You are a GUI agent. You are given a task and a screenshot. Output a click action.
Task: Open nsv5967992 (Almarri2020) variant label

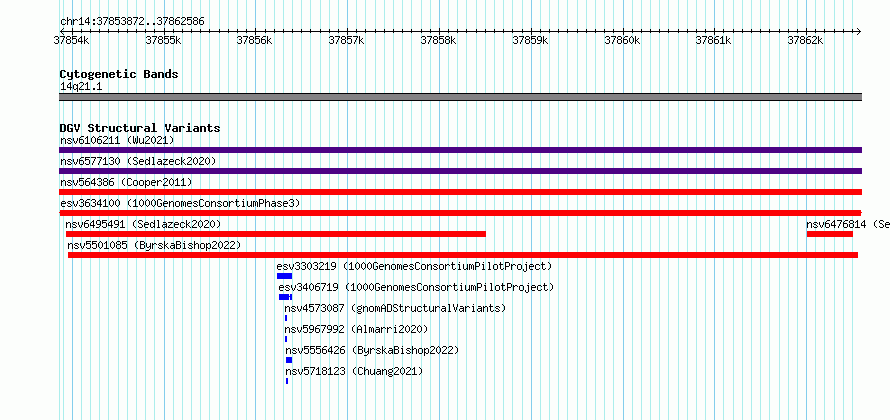coord(356,329)
